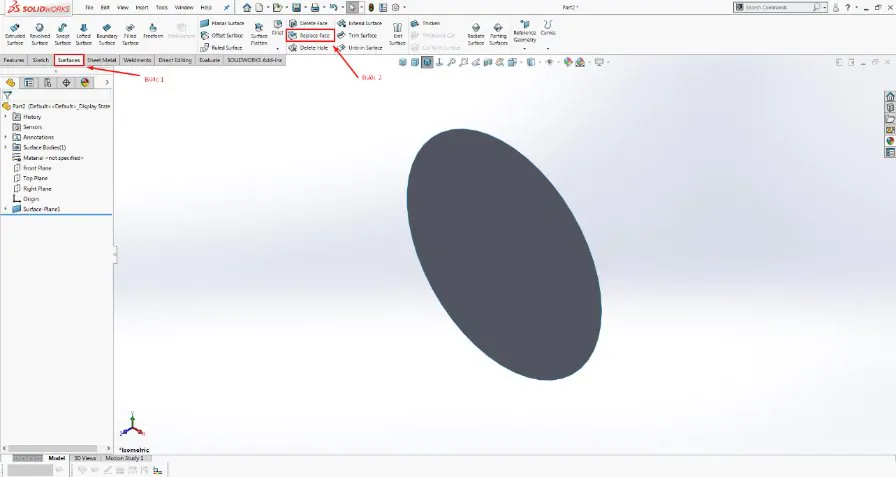Switch to the Weldments tab
This screenshot has width=896, height=477.
point(137,60)
